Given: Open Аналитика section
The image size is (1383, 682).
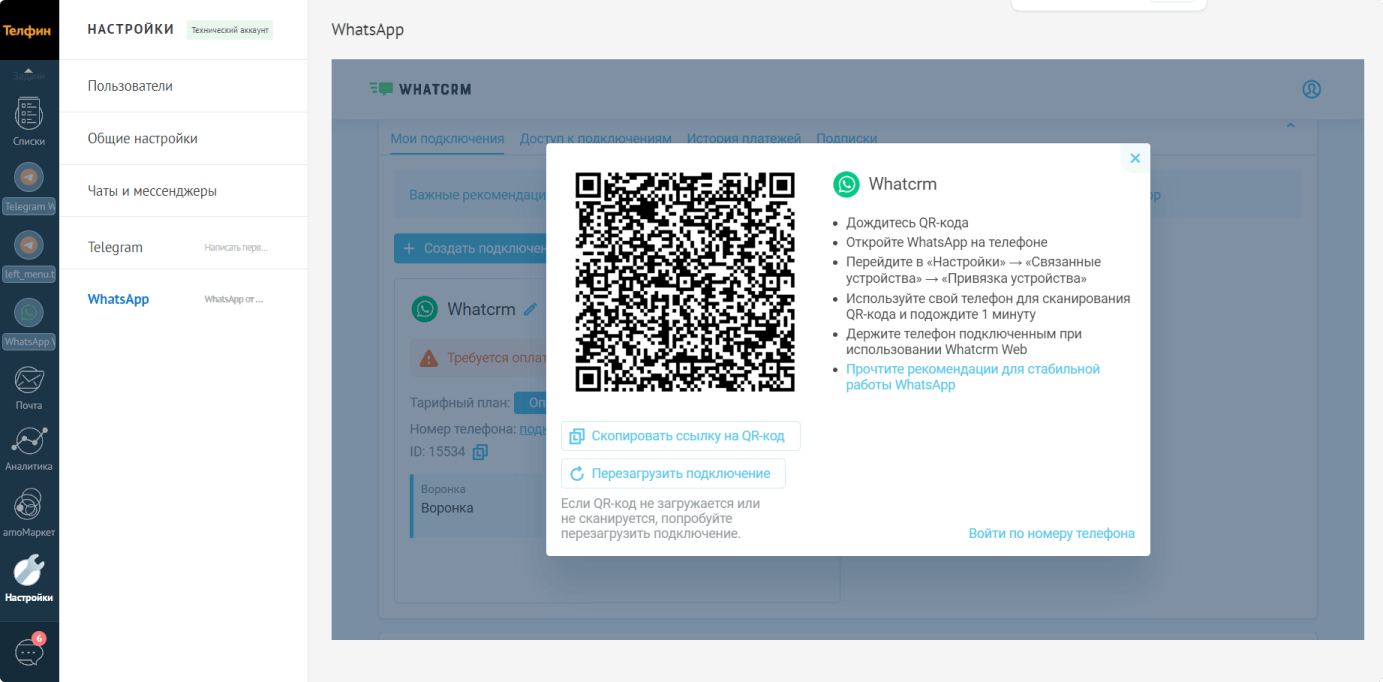Looking at the screenshot, I should point(29,449).
